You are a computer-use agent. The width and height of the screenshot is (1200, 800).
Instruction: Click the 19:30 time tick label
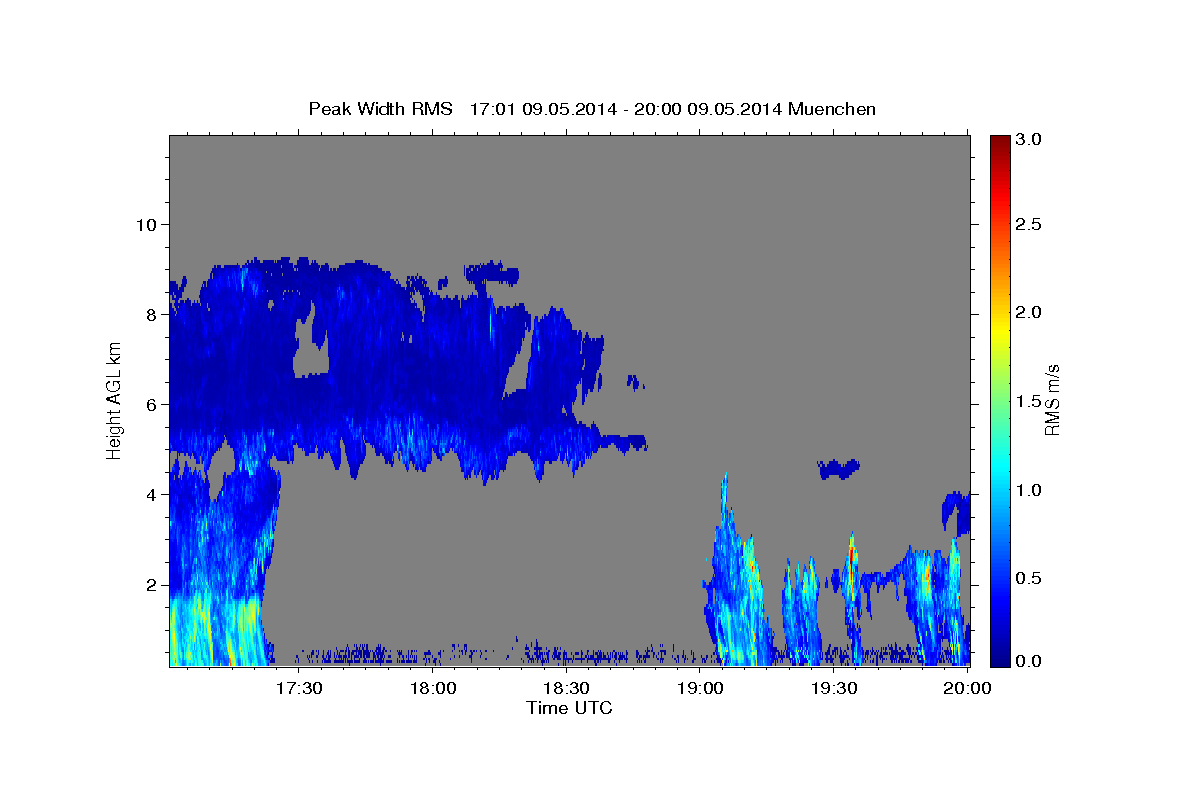(x=833, y=689)
